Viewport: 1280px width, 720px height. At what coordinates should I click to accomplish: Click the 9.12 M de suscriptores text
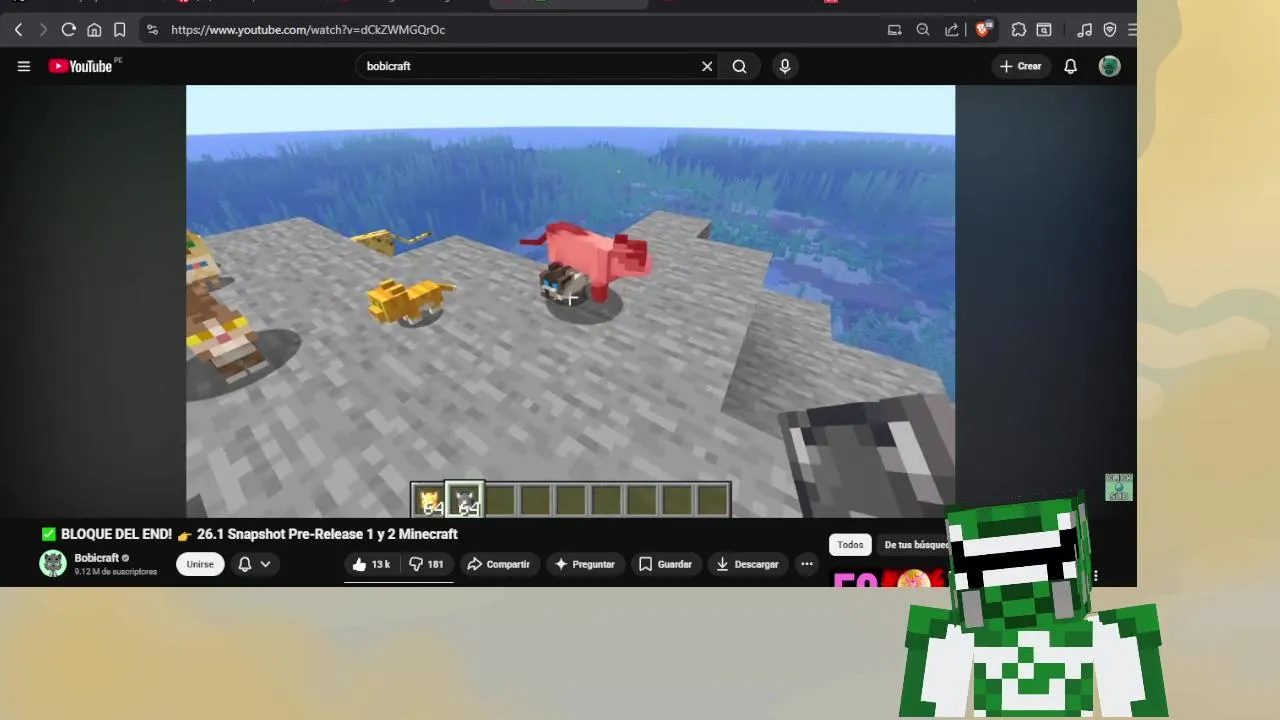click(115, 572)
